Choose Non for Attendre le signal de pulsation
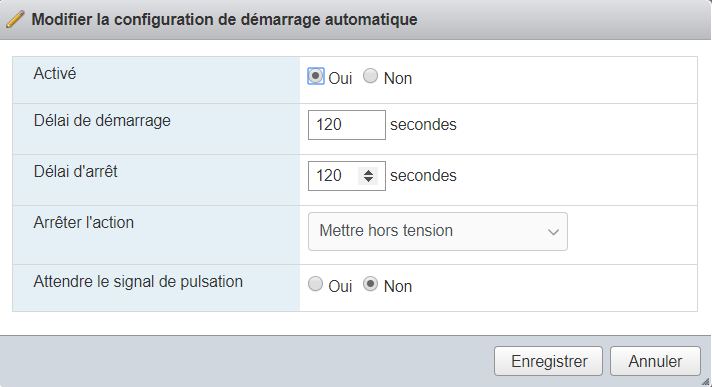The image size is (712, 387). point(371,284)
